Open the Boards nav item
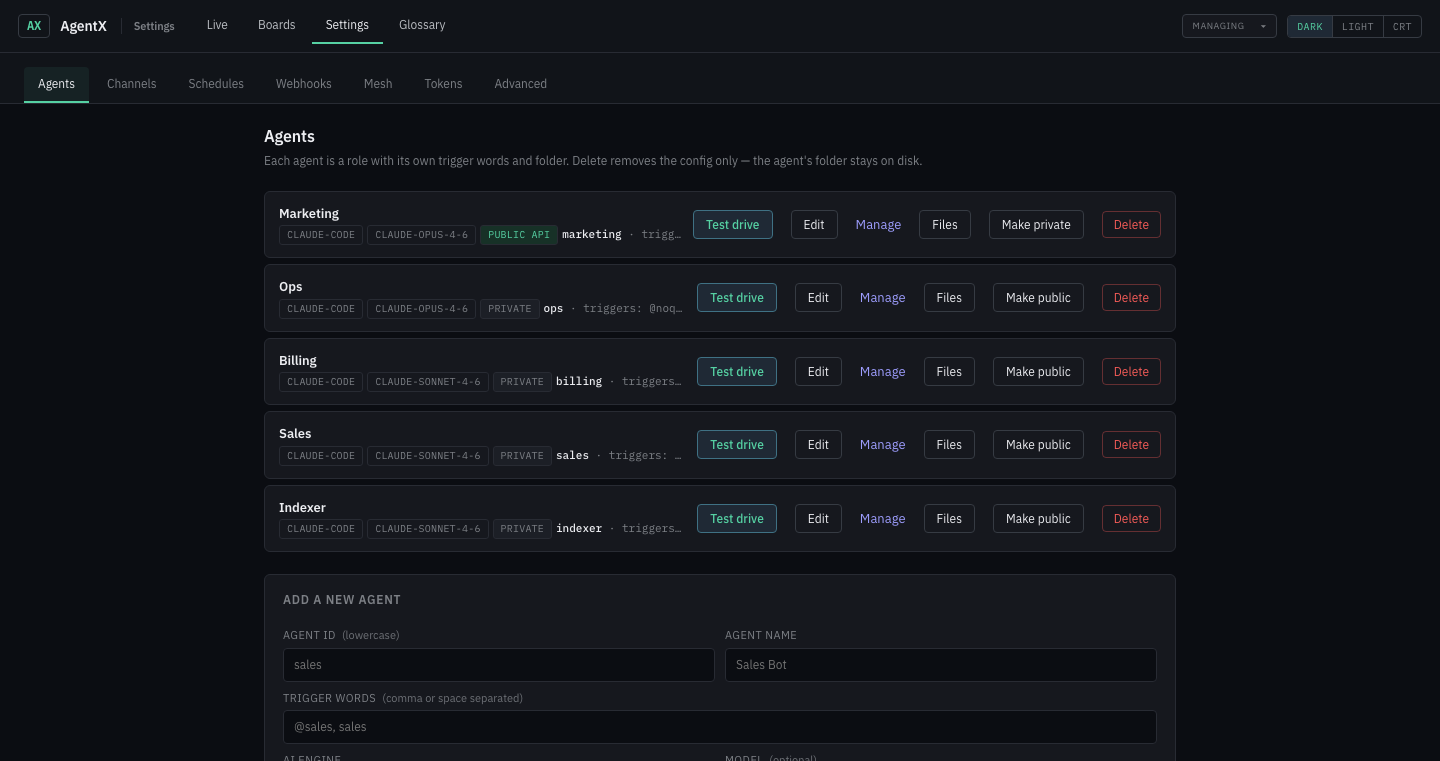1440x761 pixels. click(x=277, y=25)
